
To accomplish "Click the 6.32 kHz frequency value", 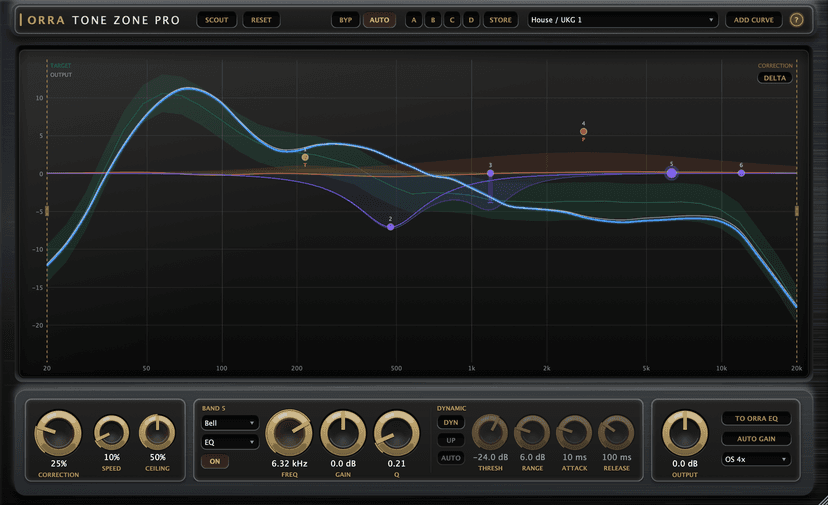I will [289, 463].
